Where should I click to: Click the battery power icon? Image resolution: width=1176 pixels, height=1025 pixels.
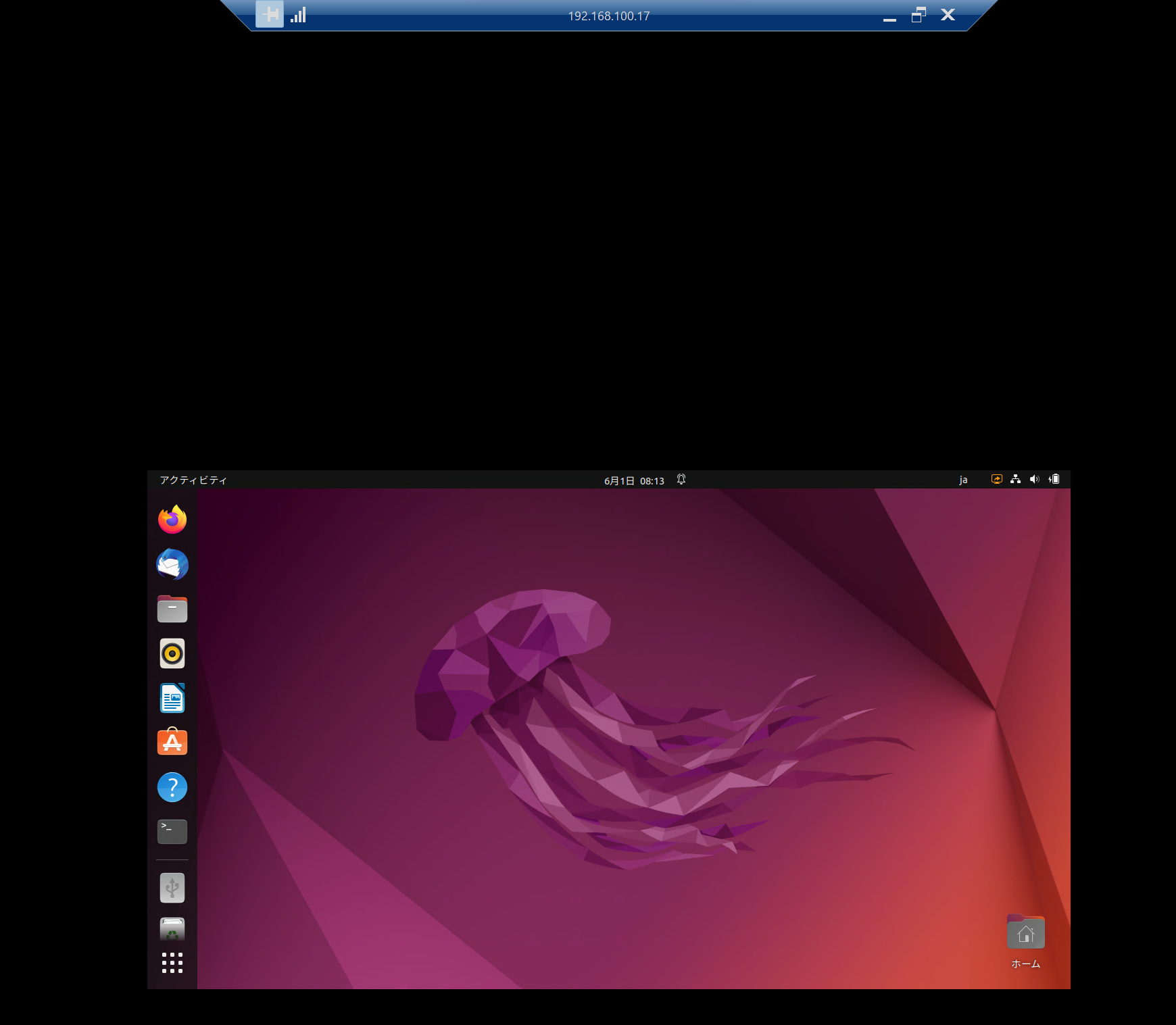[1054, 479]
